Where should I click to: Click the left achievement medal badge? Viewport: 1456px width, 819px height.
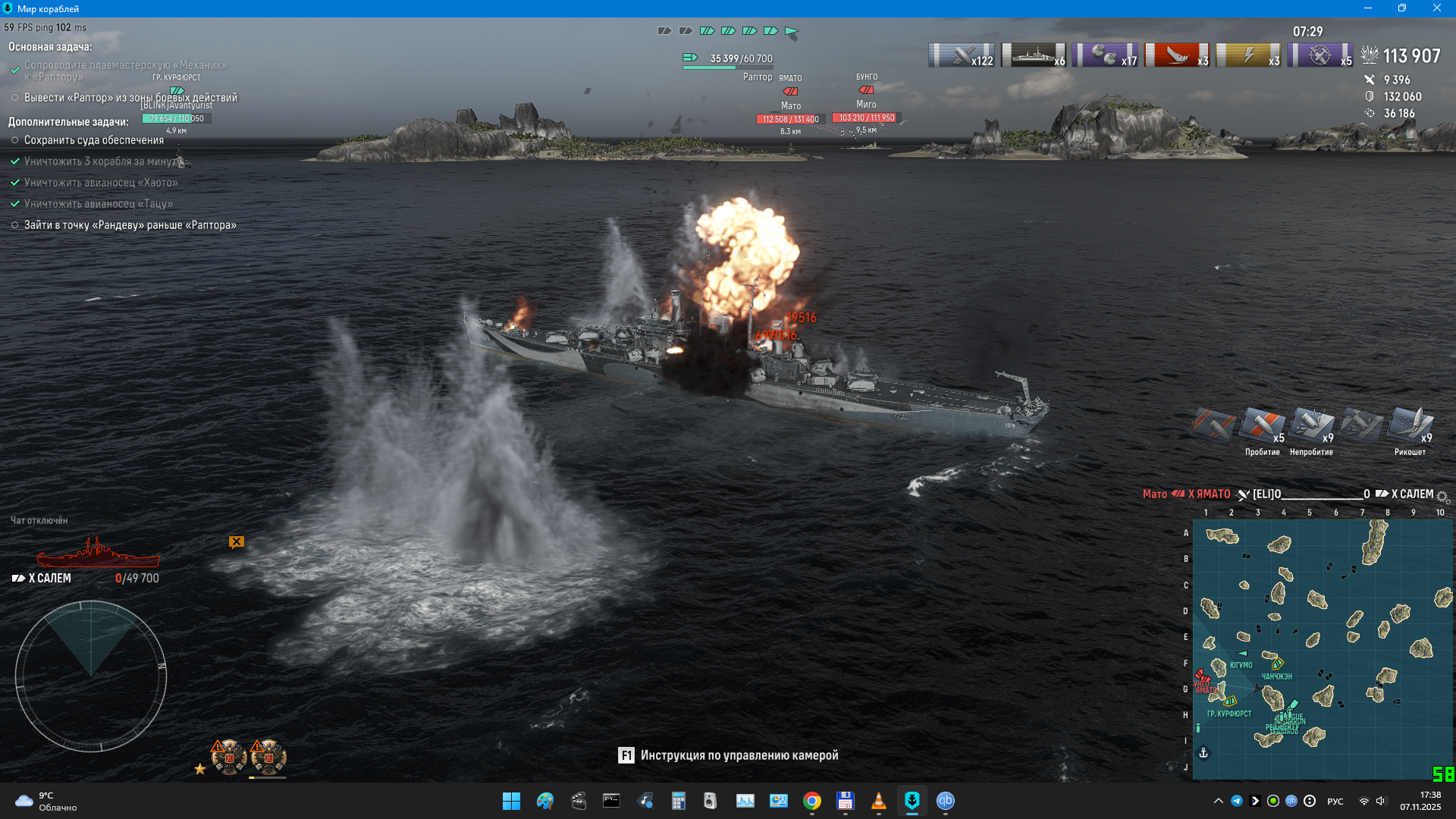pyautogui.click(x=228, y=756)
